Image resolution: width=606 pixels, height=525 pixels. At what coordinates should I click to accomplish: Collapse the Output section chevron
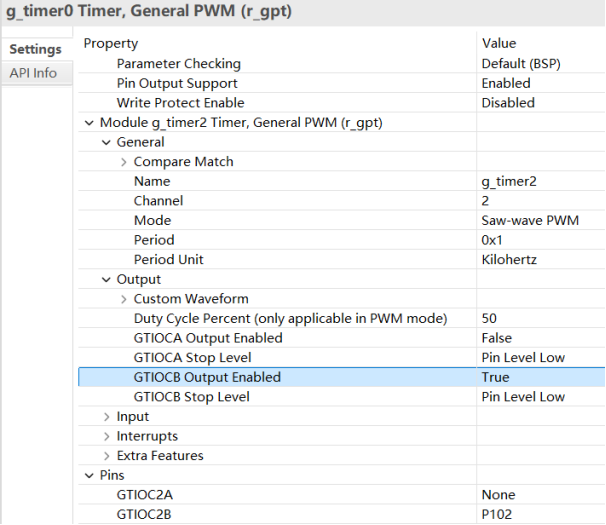pos(106,280)
